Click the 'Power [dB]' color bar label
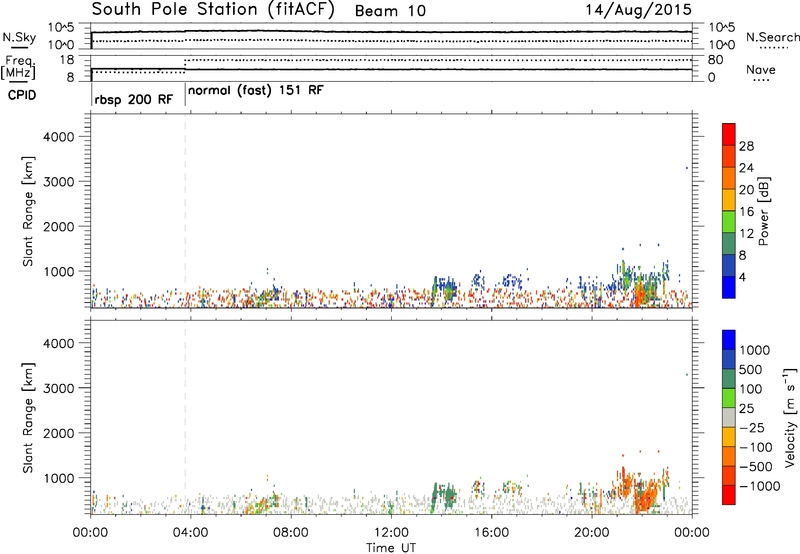 (x=763, y=211)
